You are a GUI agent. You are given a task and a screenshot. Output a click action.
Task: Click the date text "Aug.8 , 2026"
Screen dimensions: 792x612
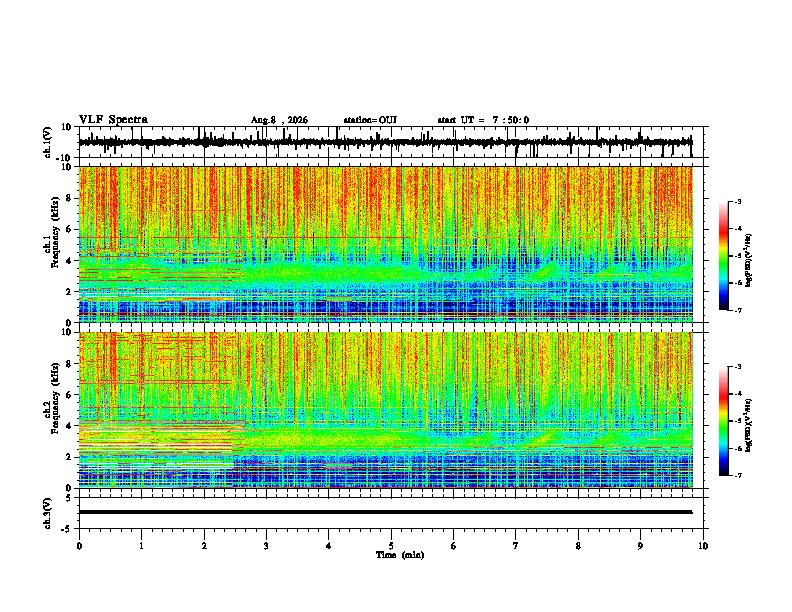coord(279,120)
